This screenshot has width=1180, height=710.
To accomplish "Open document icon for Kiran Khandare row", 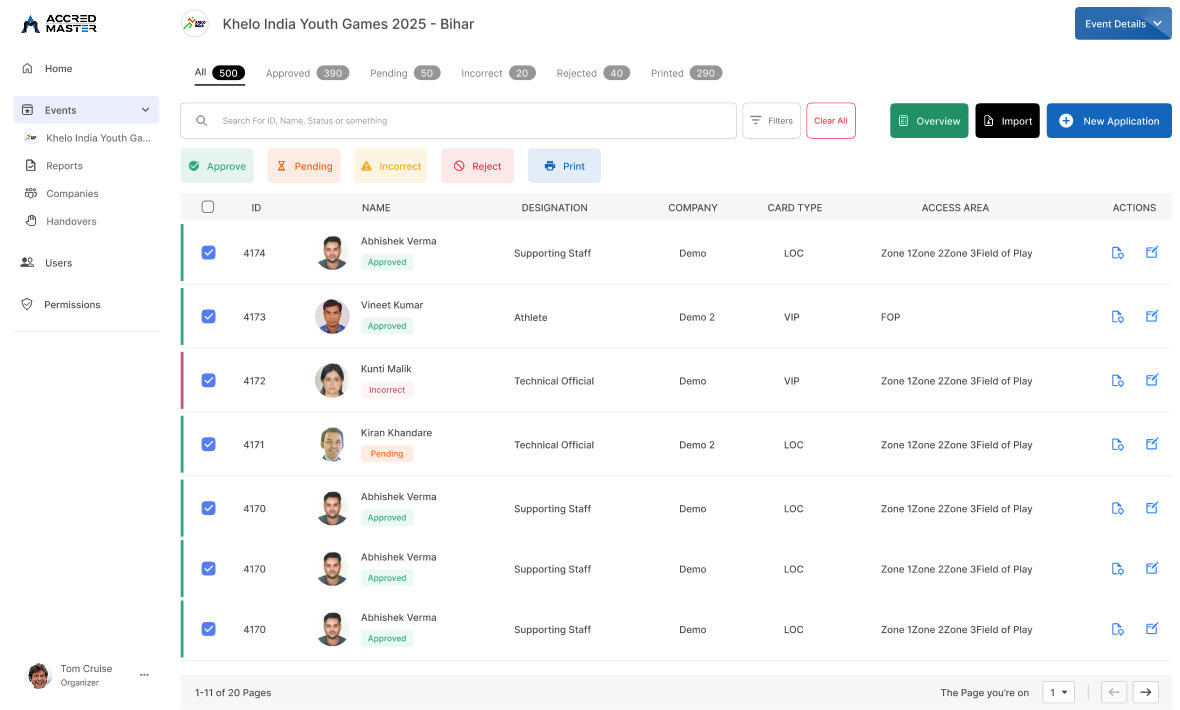I will click(1118, 445).
